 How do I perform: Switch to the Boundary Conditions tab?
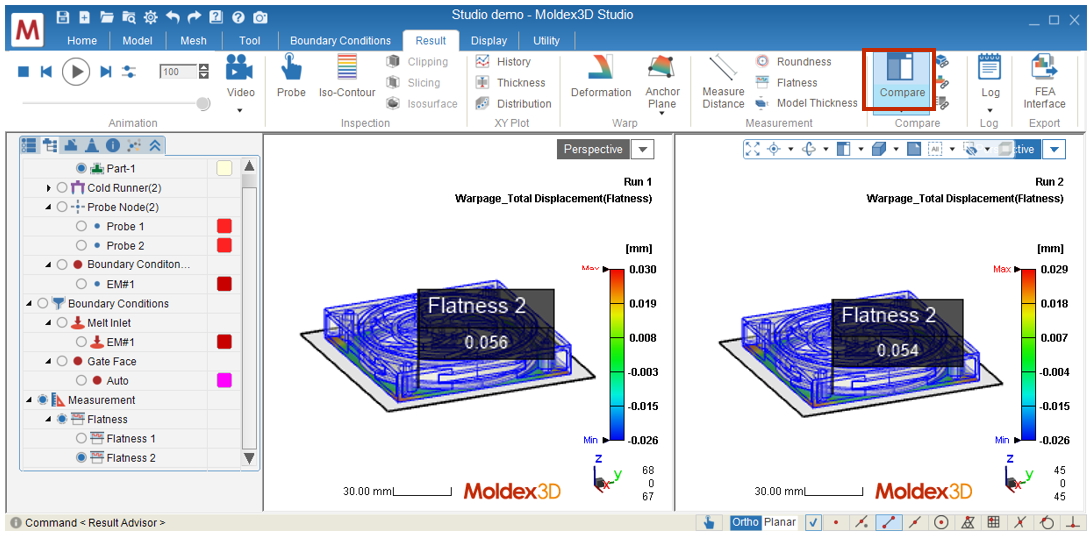point(341,40)
